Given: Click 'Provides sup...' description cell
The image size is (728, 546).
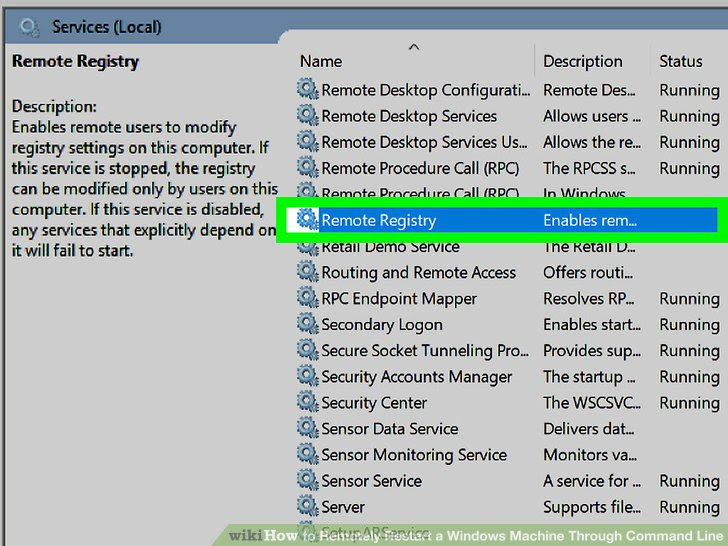Looking at the screenshot, I should (592, 351).
